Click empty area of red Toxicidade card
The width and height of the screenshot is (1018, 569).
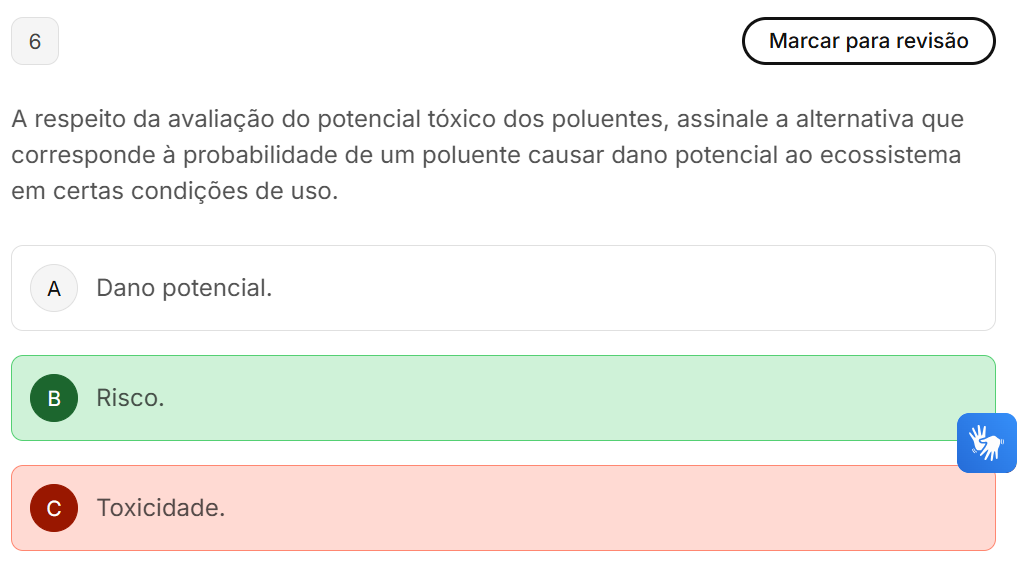(x=600, y=508)
